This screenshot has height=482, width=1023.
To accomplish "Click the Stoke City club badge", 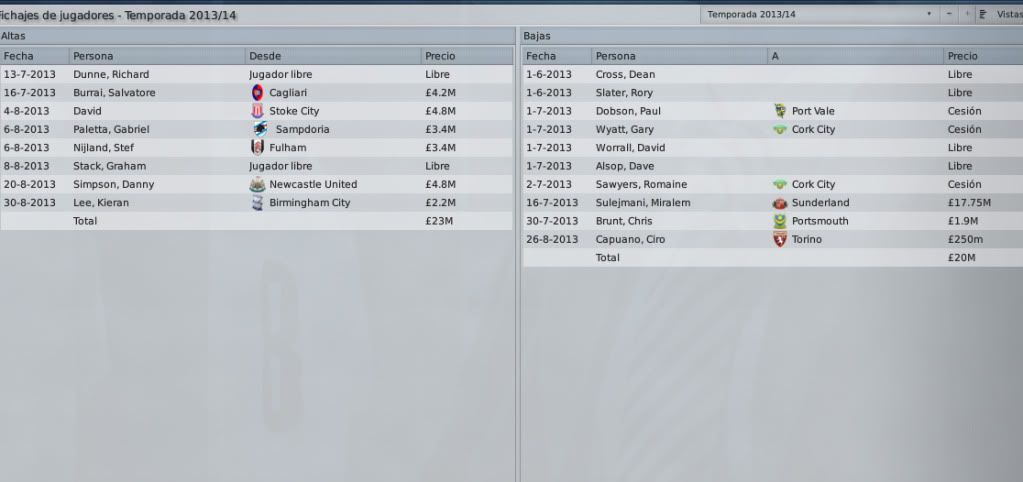I will [x=257, y=111].
